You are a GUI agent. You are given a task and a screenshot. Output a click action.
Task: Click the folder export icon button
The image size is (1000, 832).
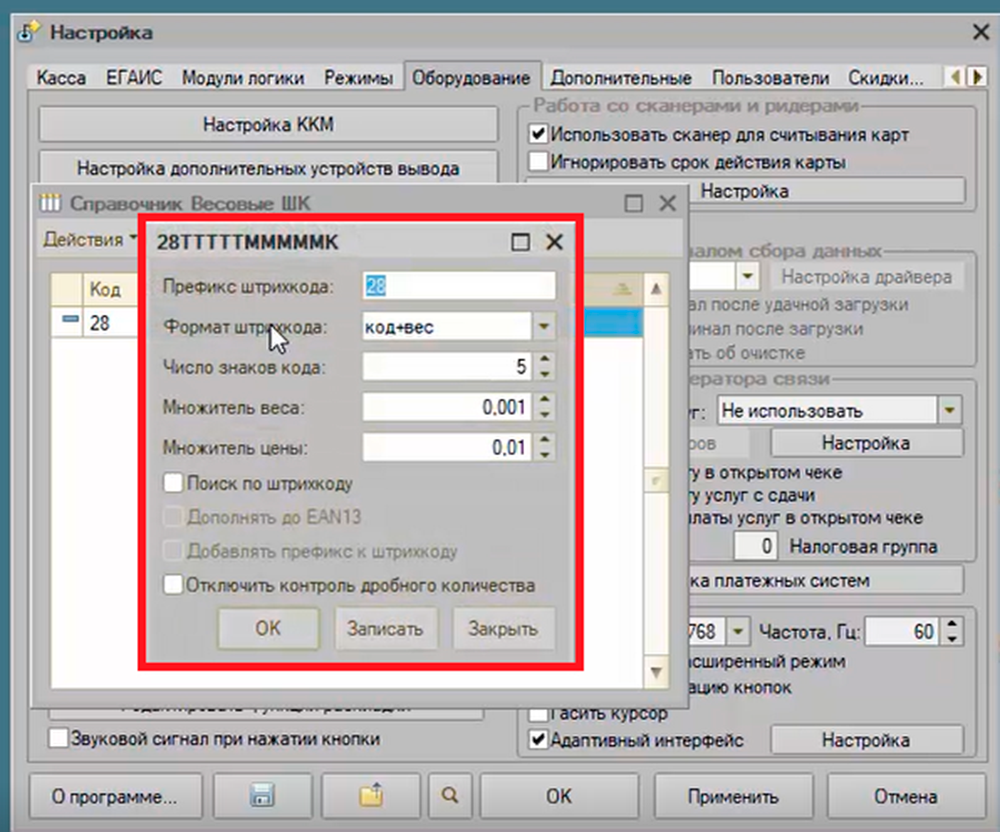(x=371, y=797)
